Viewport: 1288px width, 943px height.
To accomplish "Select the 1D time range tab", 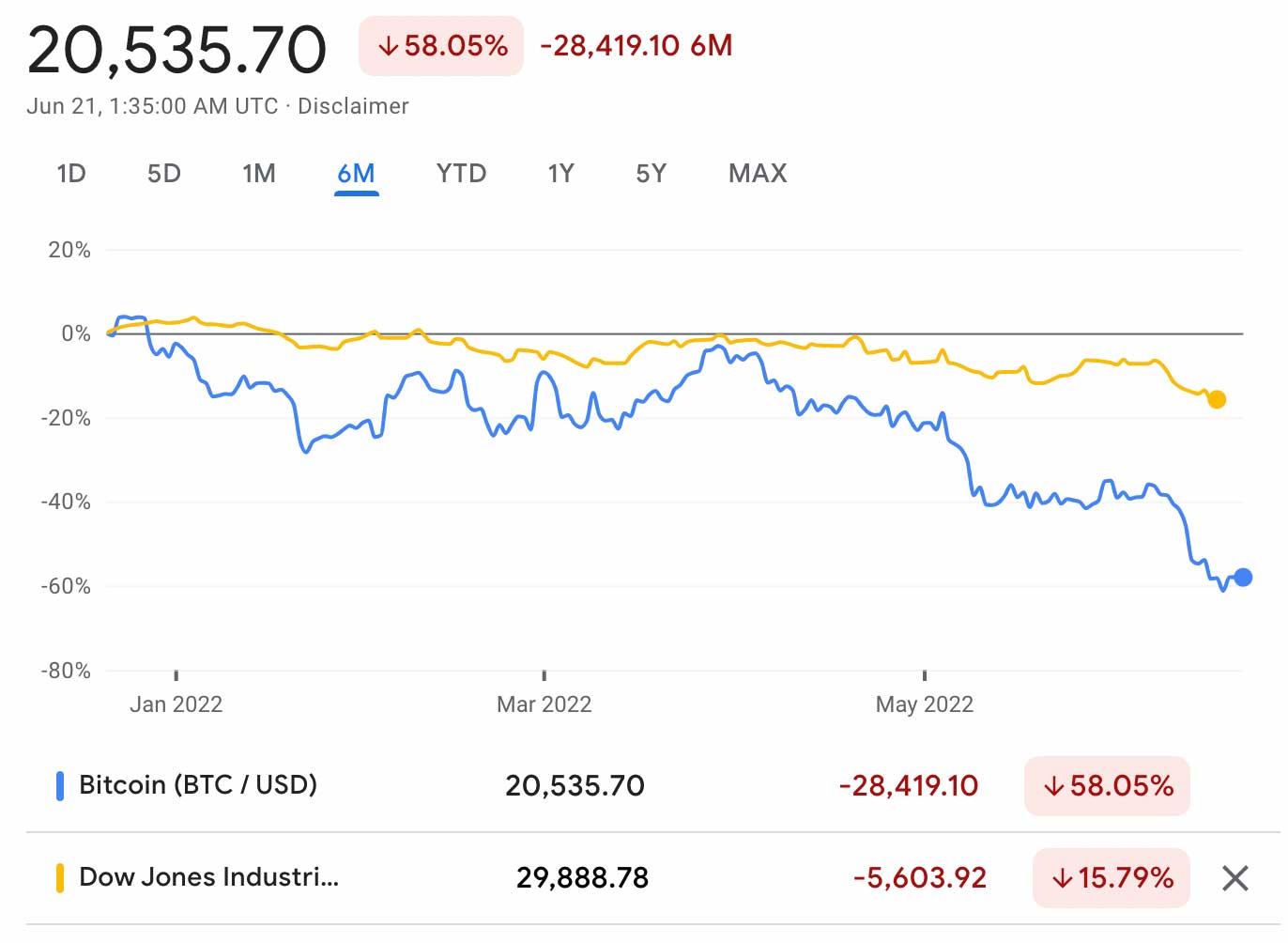I will [71, 174].
